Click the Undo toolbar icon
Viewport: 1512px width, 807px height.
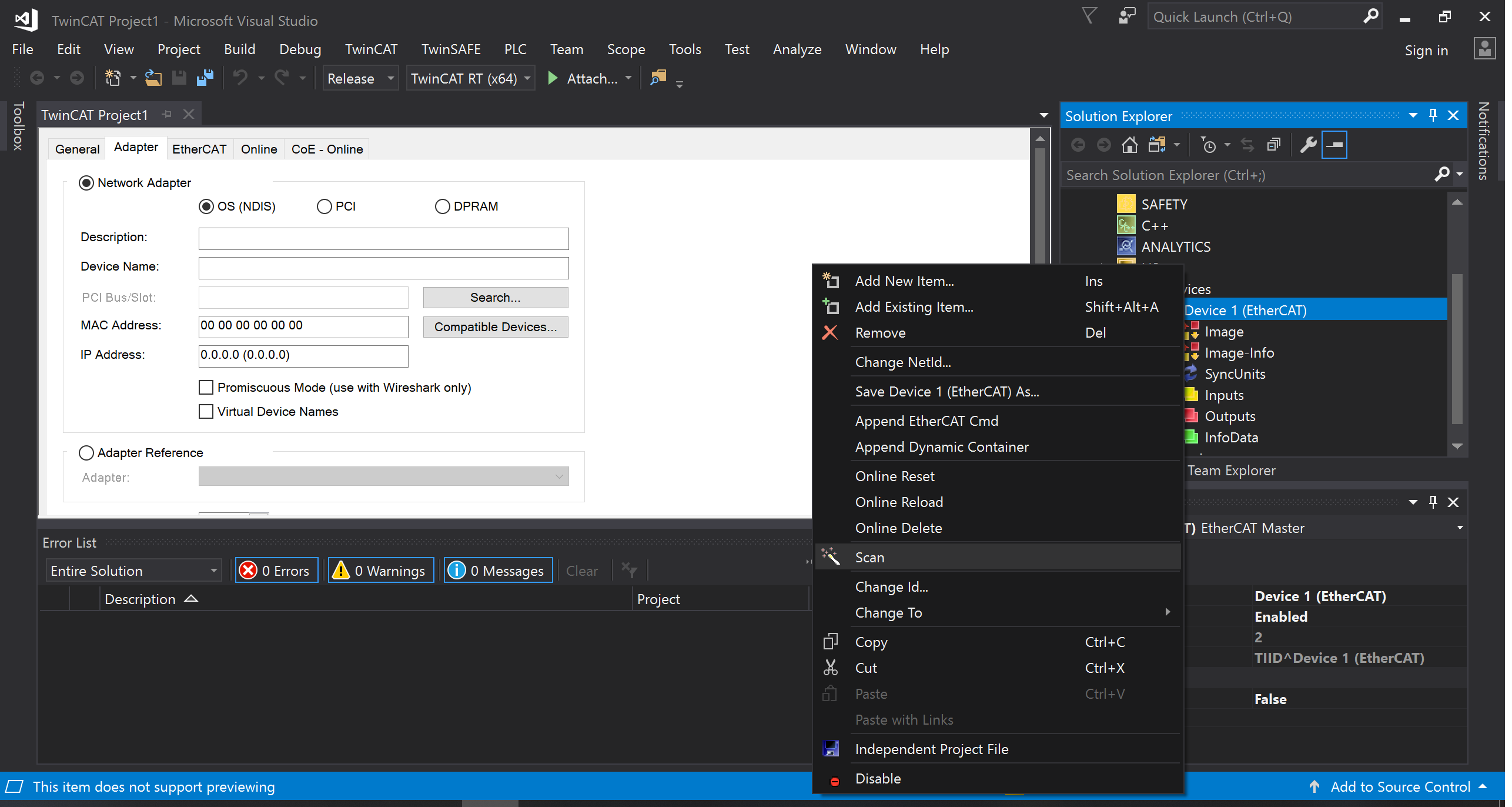[x=240, y=78]
